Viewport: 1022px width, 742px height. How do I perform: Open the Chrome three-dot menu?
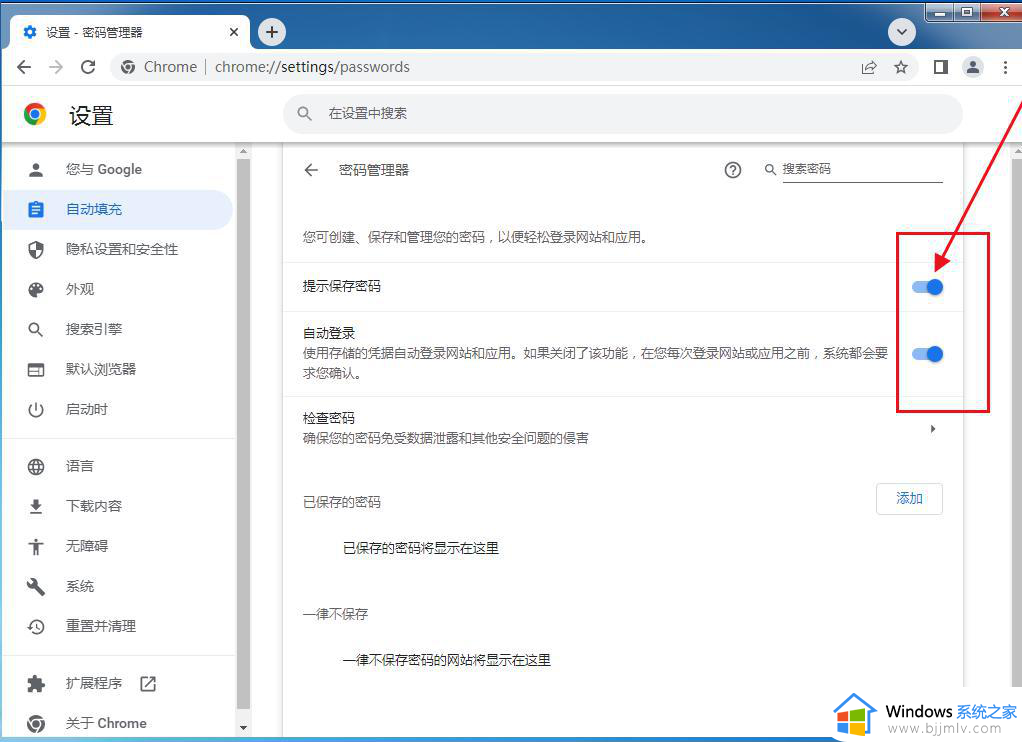click(x=1005, y=67)
